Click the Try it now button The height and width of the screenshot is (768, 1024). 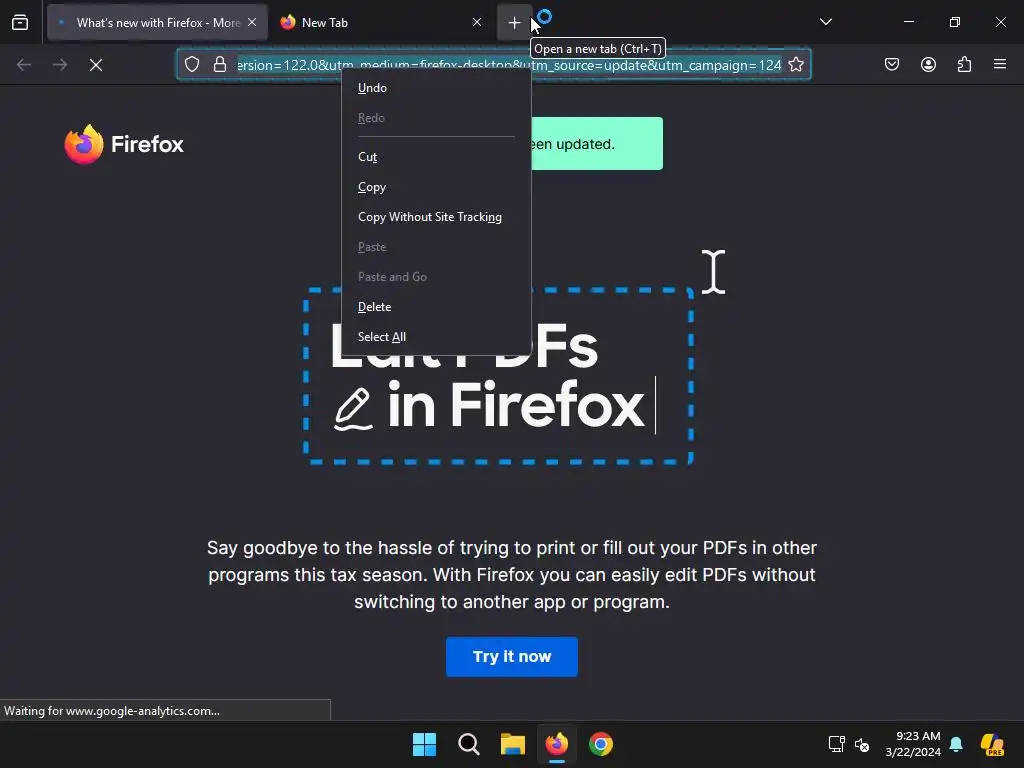click(x=512, y=657)
